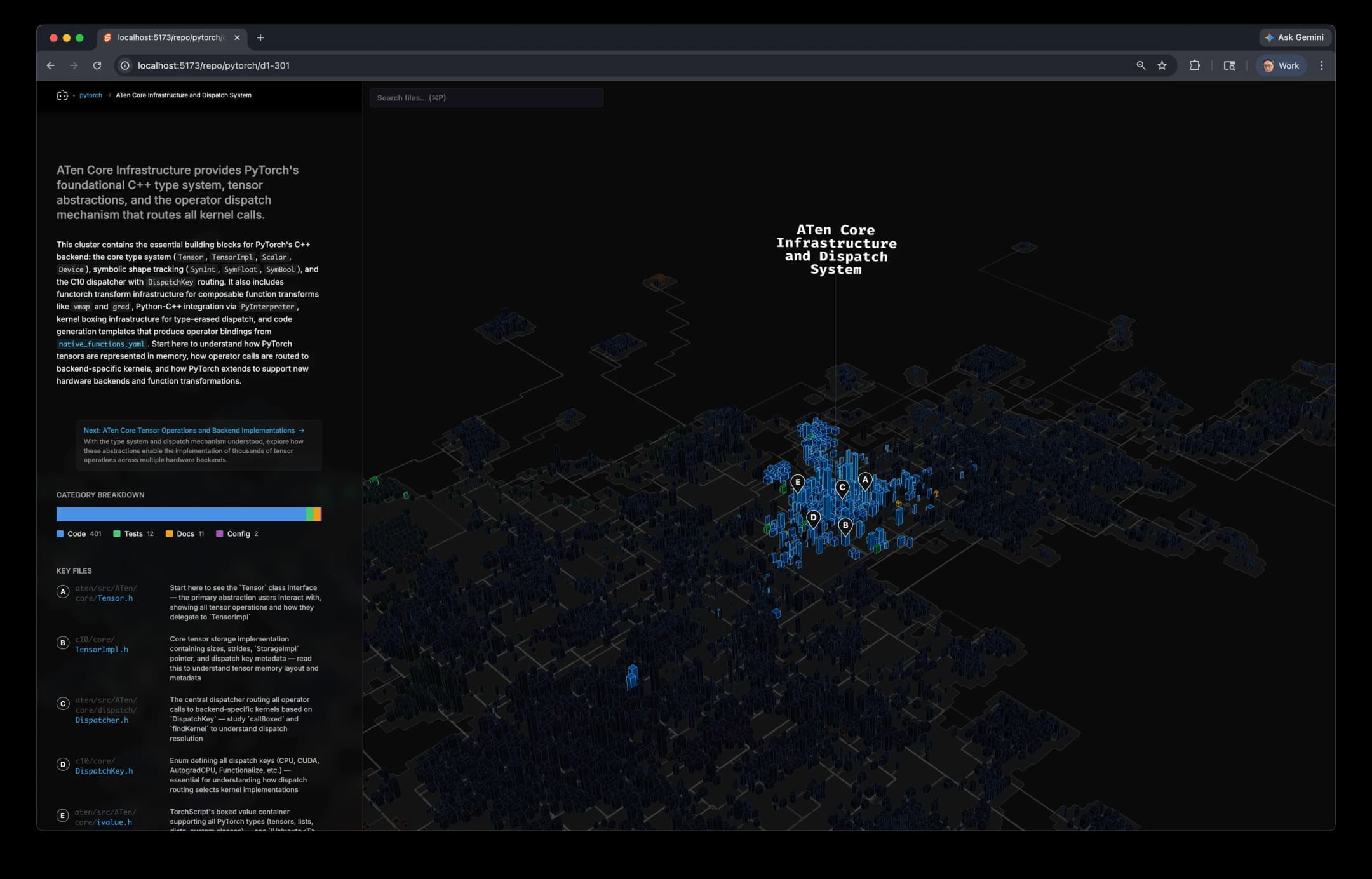
Task: Click the app logo icon in breadcrumb
Action: tap(62, 95)
